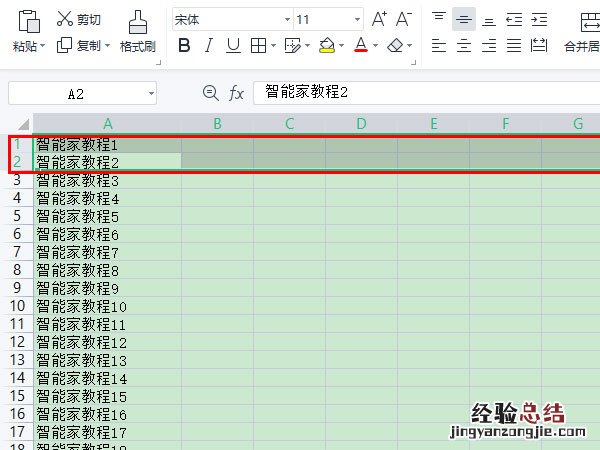The width and height of the screenshot is (600, 450).
Task: Decrease font size with A- icon
Action: tap(404, 19)
